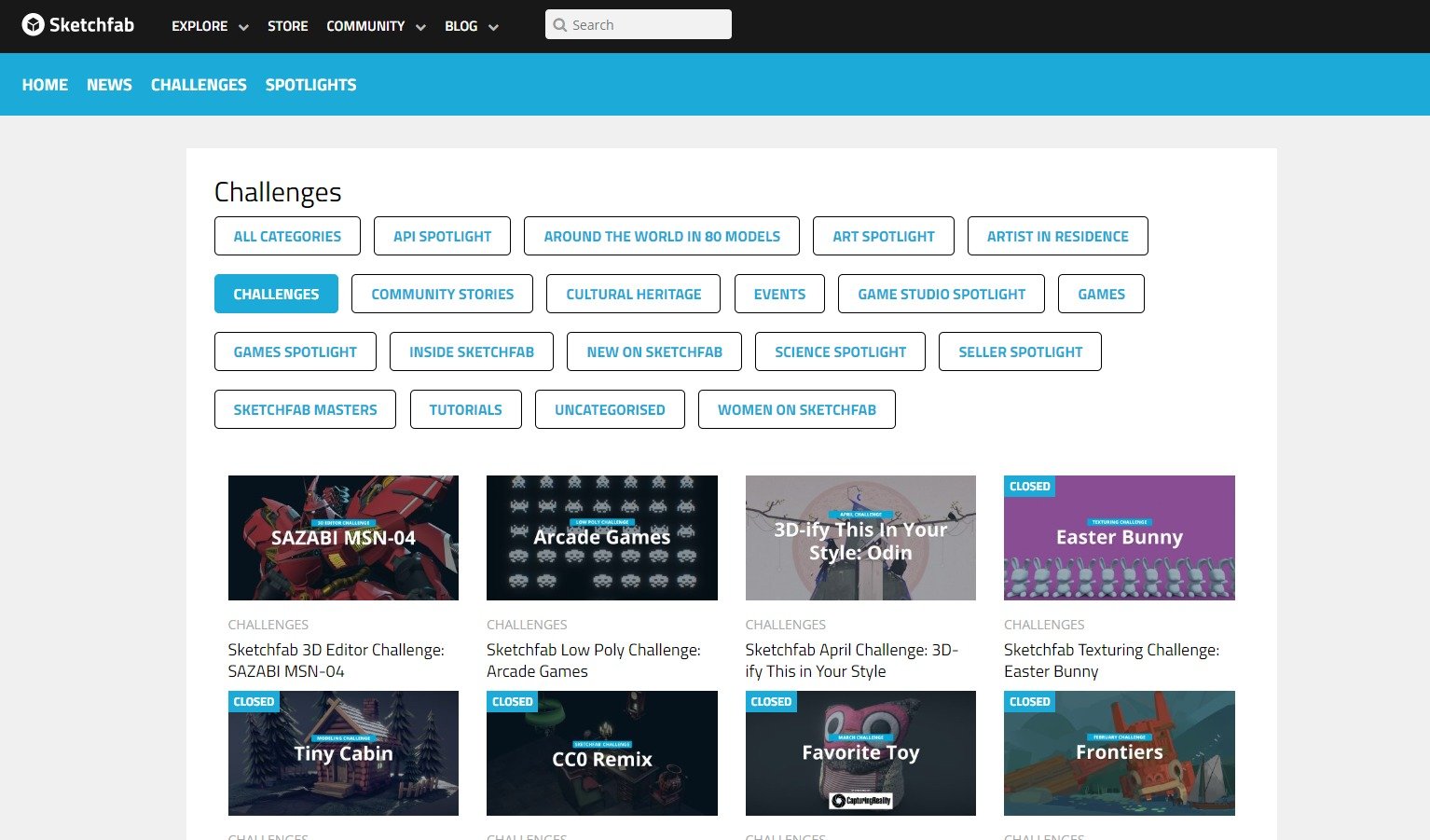
Task: Open the SAZABI MSN-04 thumbnail
Action: 343,538
